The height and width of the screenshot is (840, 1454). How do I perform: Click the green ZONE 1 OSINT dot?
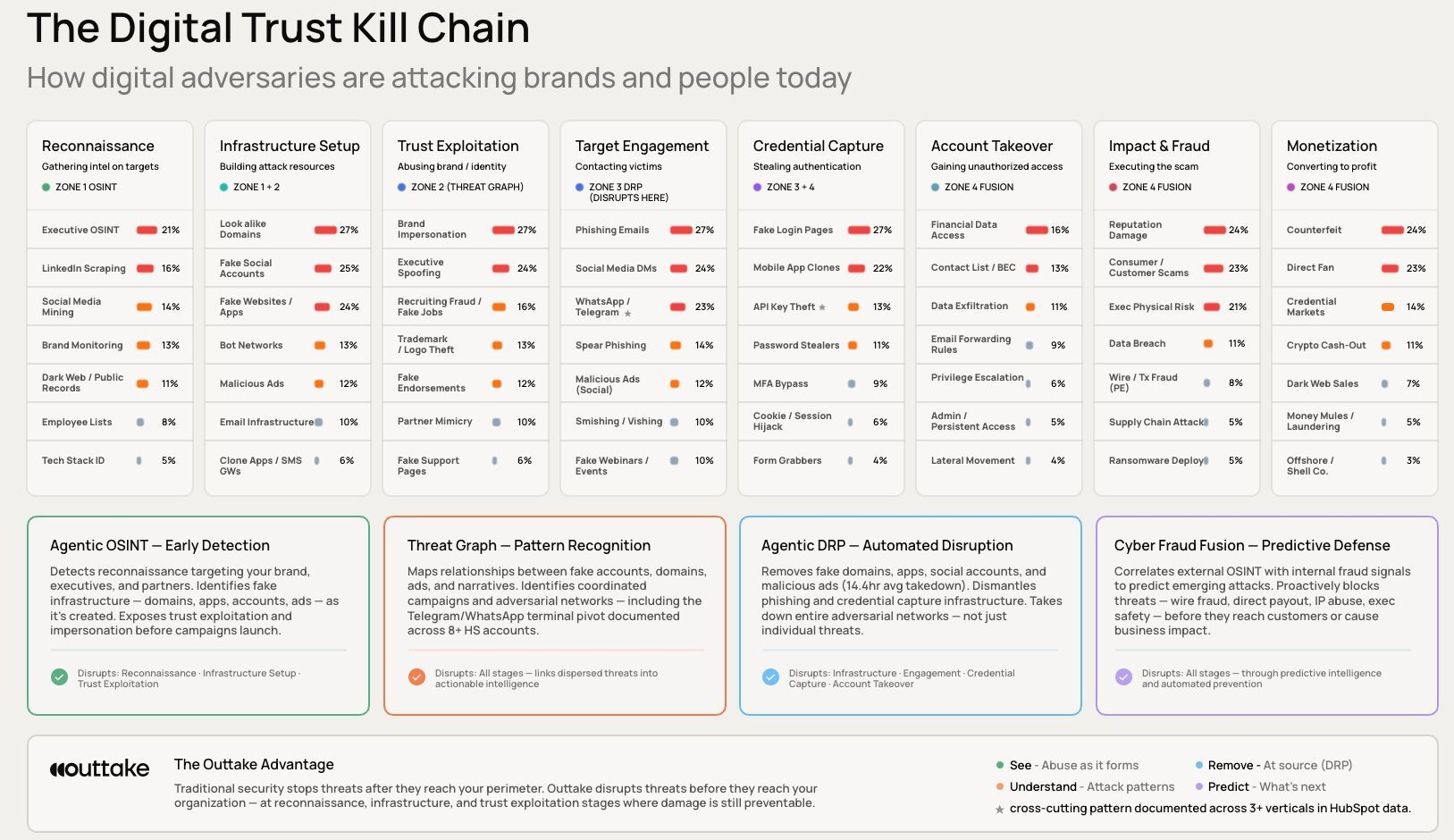coord(46,188)
